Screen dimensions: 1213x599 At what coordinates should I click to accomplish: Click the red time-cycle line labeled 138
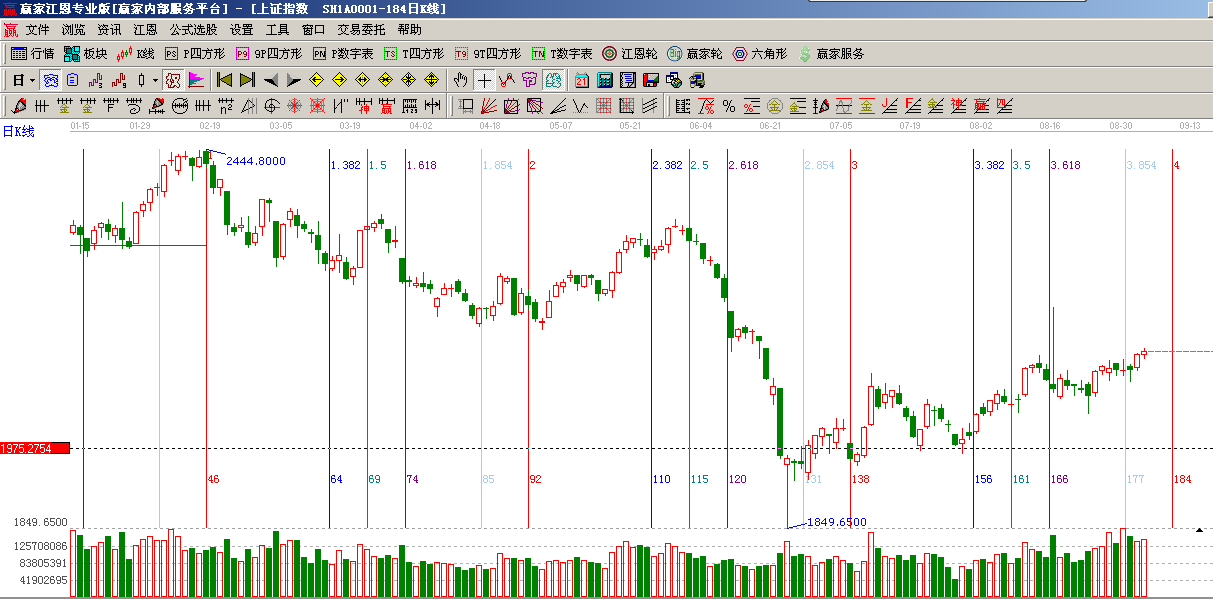(x=850, y=350)
